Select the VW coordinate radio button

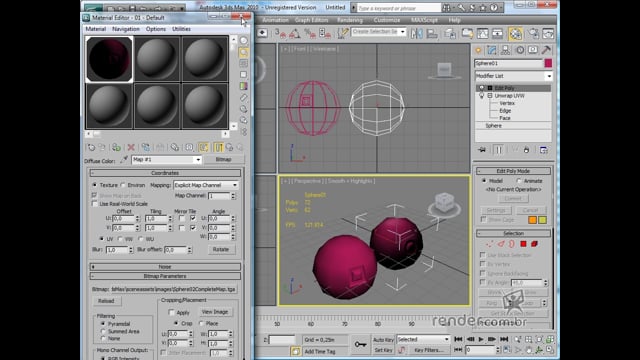(120, 239)
